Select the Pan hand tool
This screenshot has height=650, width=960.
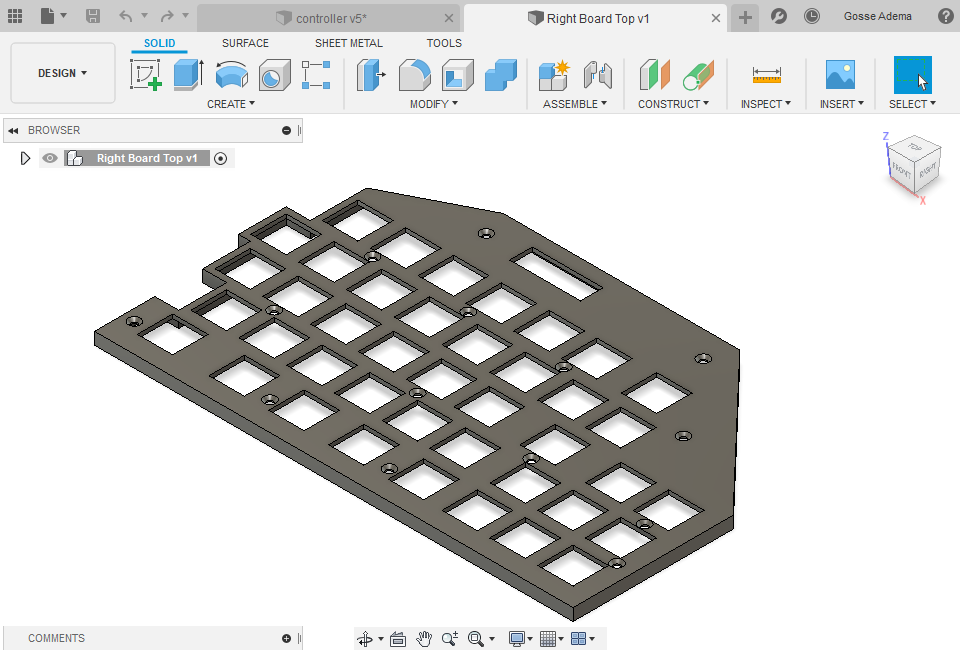tap(424, 639)
